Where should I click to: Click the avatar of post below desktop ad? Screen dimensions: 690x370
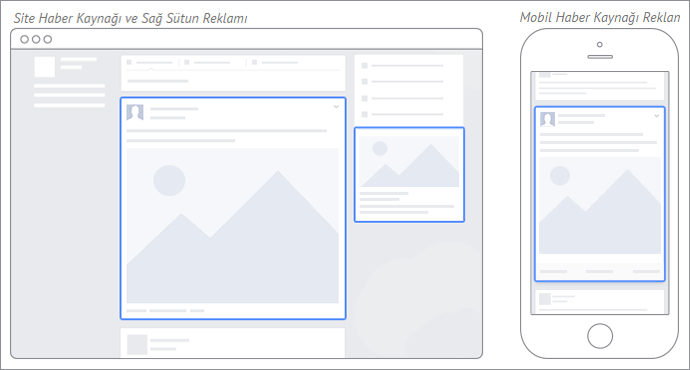137,344
